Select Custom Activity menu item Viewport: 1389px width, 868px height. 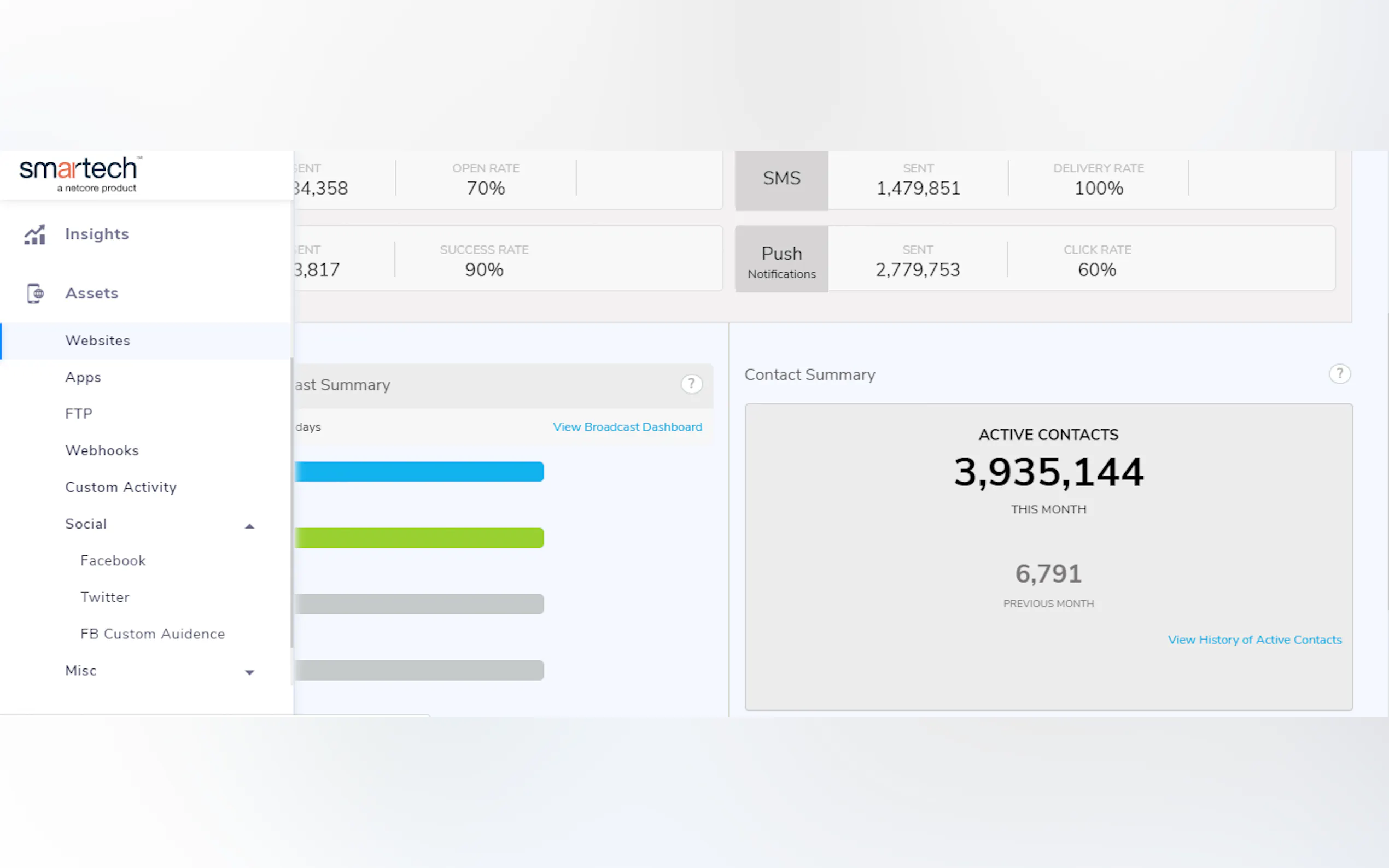(121, 488)
